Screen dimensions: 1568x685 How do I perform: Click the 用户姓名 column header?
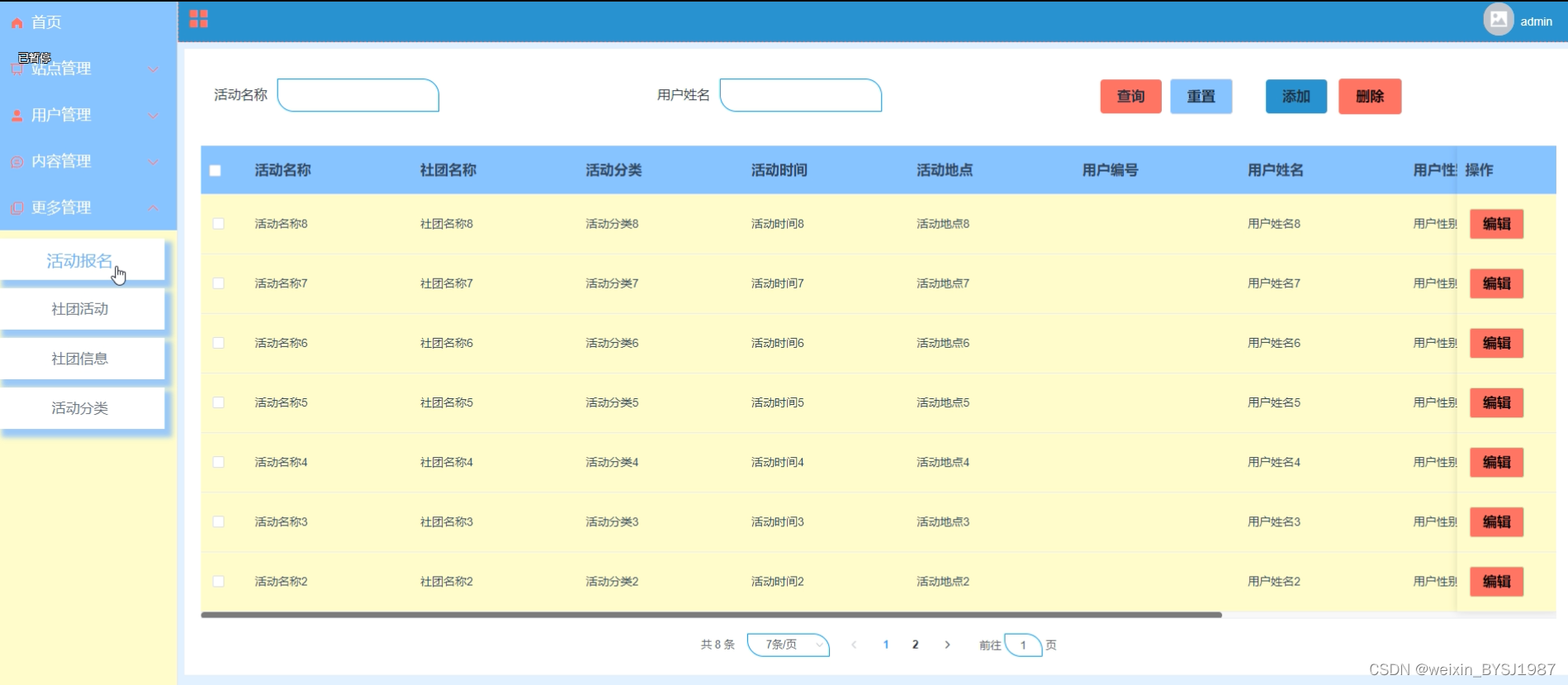click(1276, 170)
